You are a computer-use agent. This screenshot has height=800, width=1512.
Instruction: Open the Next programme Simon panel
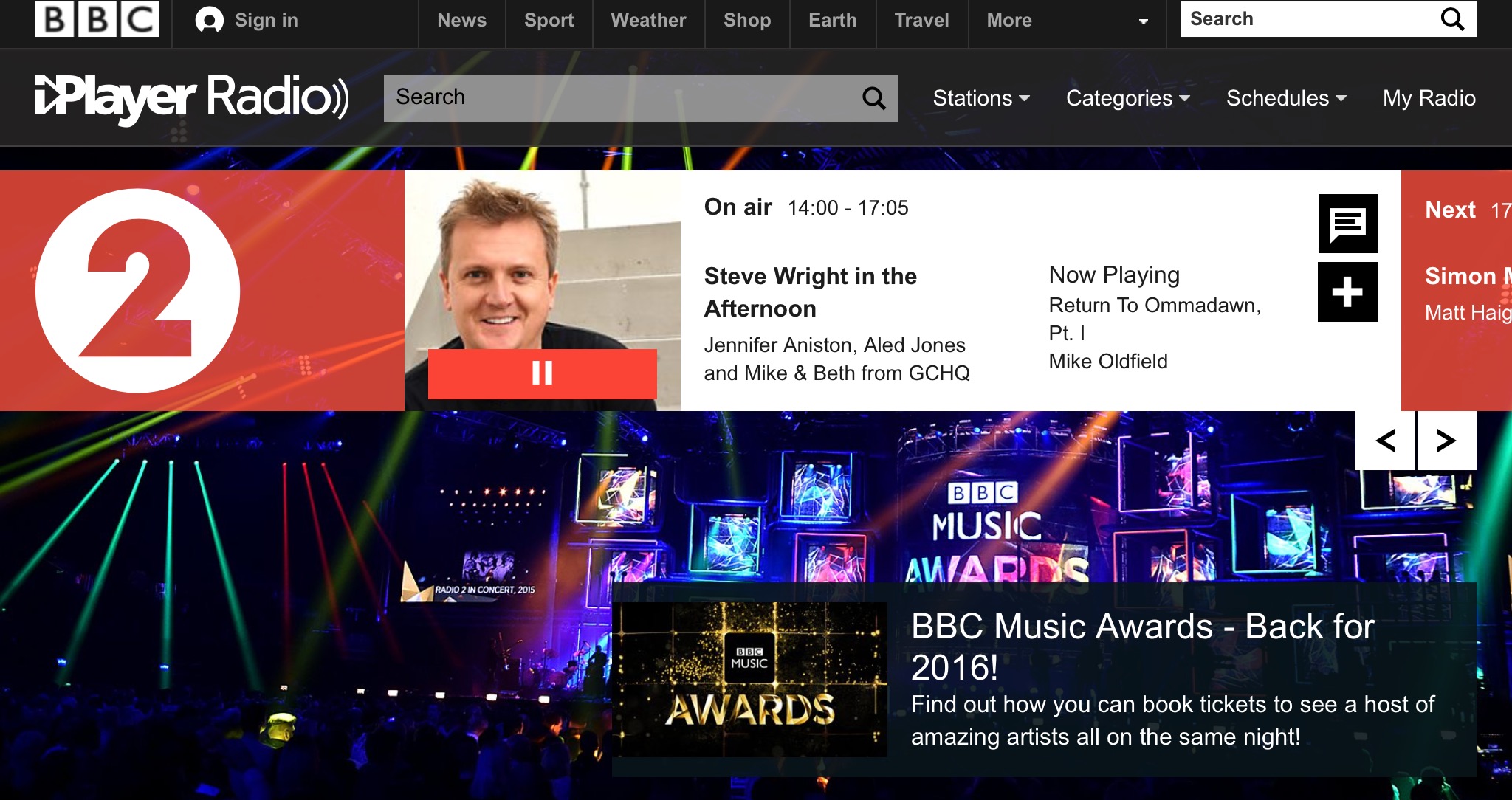tap(1457, 291)
